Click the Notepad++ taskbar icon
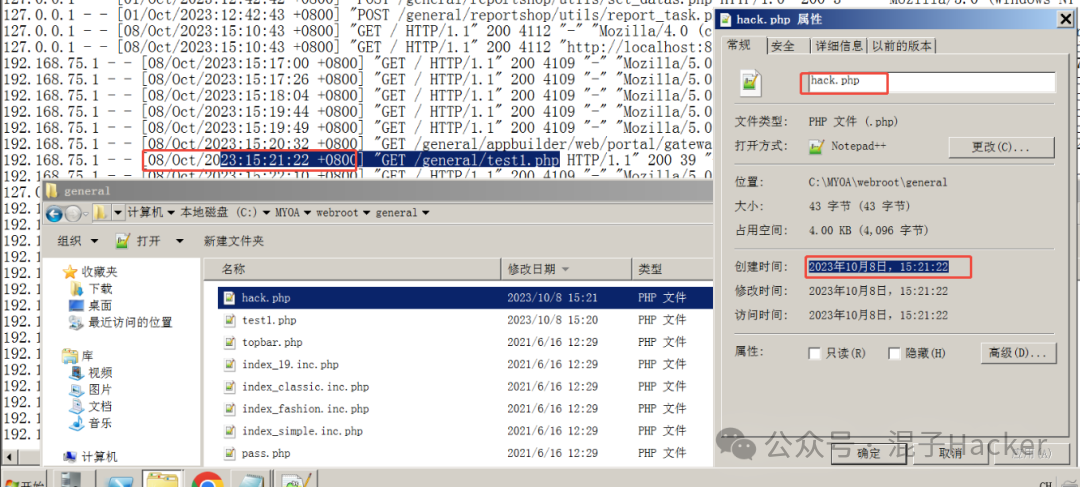Viewport: 1080px width, 487px height. coord(298,480)
